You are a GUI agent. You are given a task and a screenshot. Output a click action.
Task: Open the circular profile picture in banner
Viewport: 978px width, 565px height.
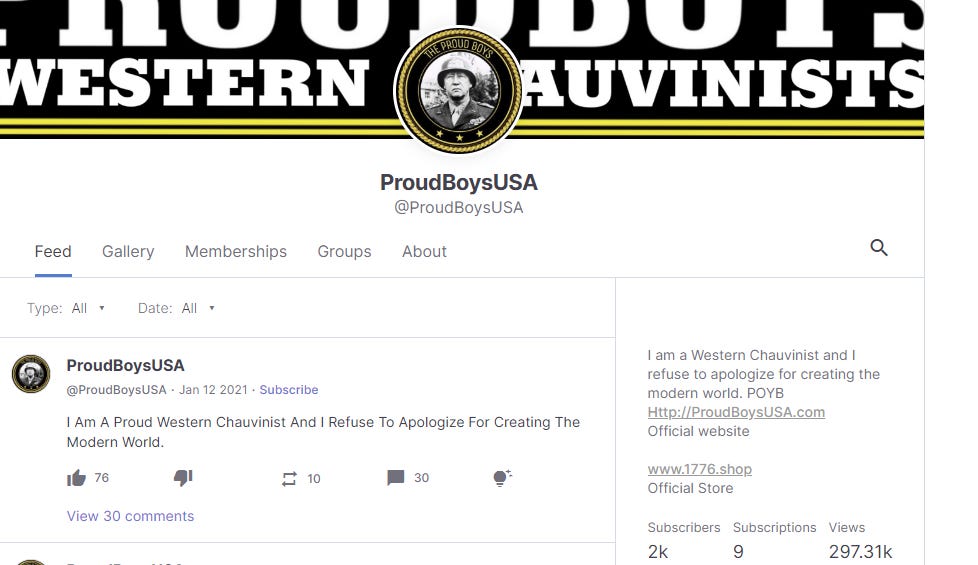[x=458, y=90]
